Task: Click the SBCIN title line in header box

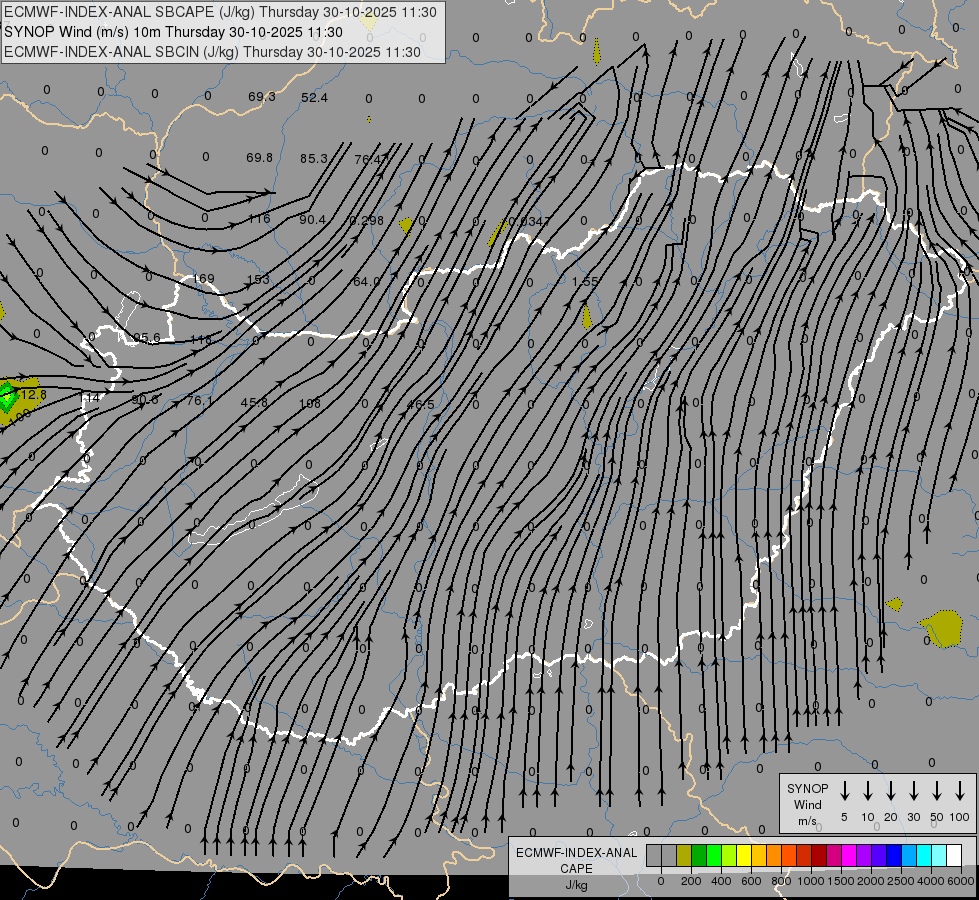Action: point(212,52)
